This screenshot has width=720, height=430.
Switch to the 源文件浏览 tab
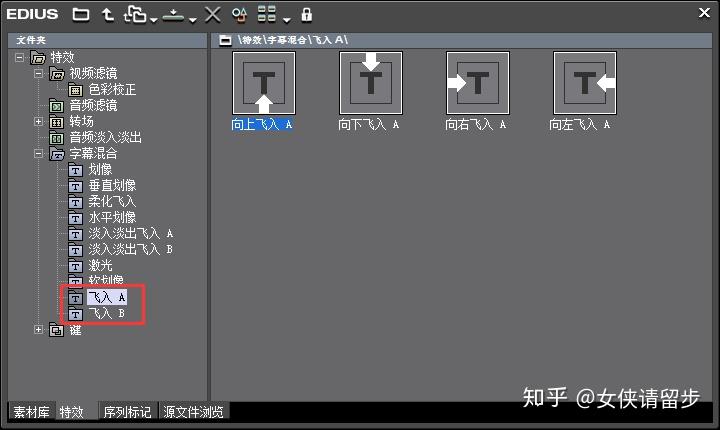point(194,412)
